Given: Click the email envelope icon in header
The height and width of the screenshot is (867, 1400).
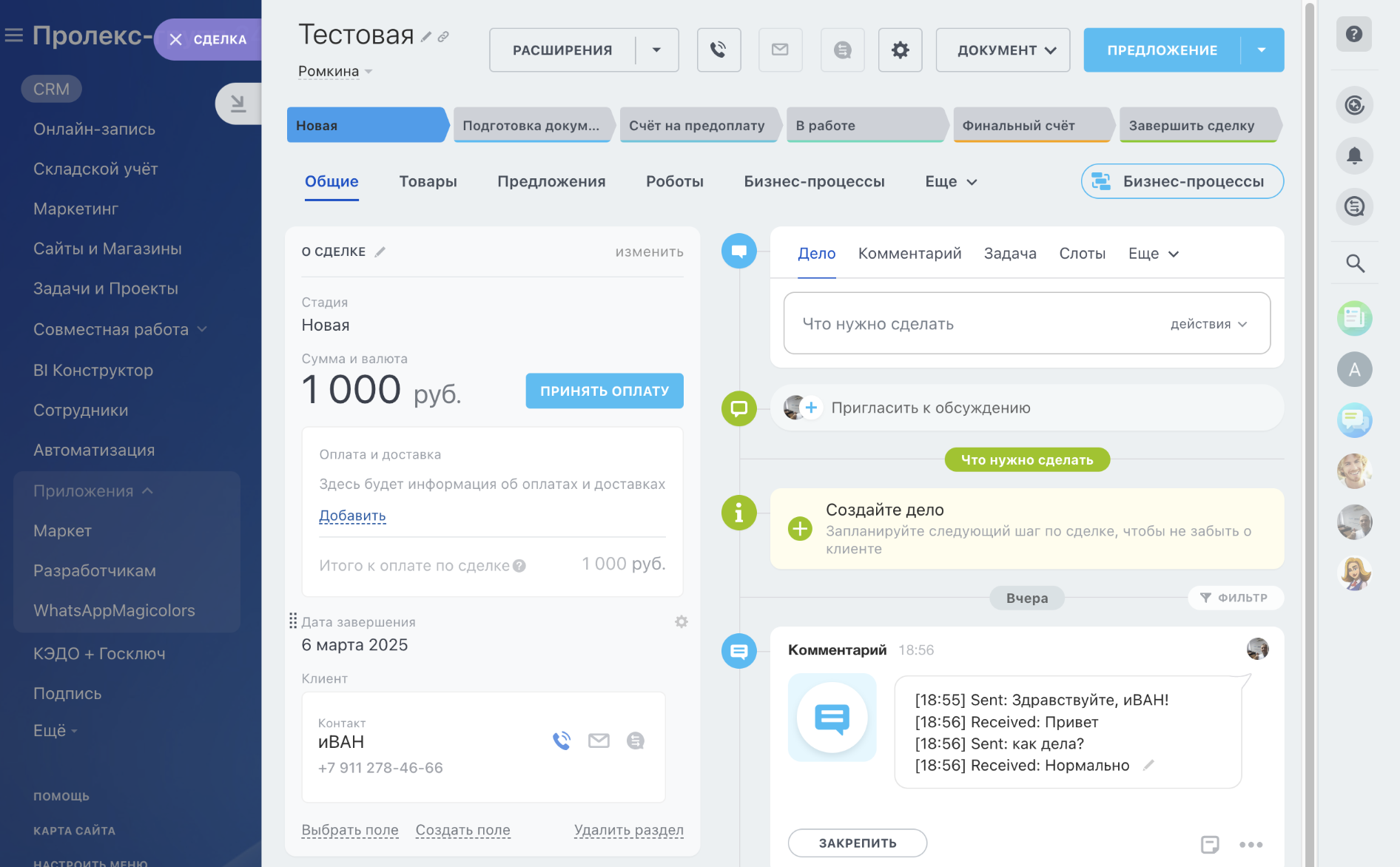Looking at the screenshot, I should click(x=780, y=50).
